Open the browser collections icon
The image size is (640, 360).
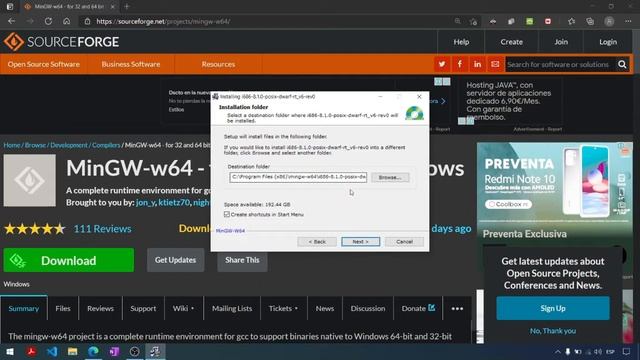590,21
